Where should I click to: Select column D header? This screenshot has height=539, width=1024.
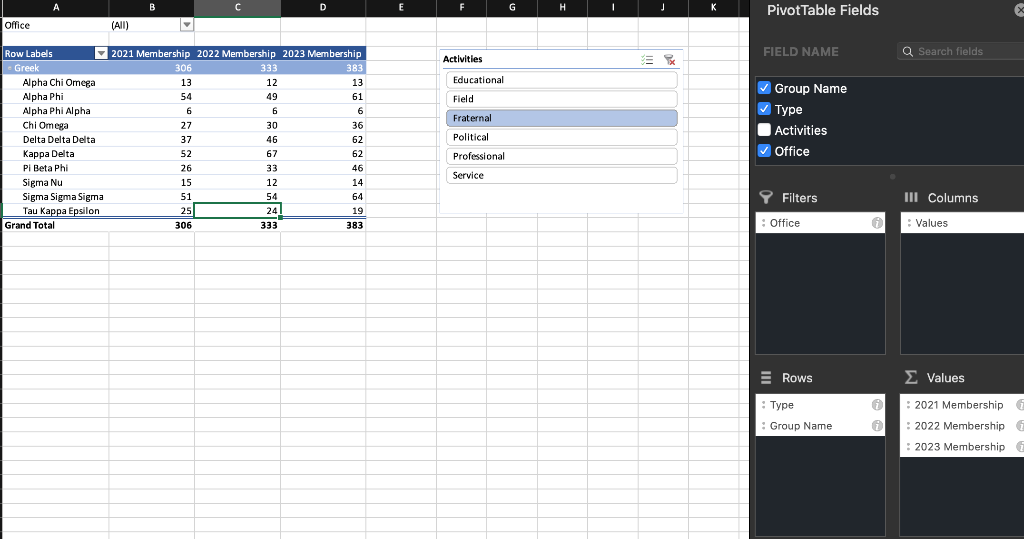[323, 8]
